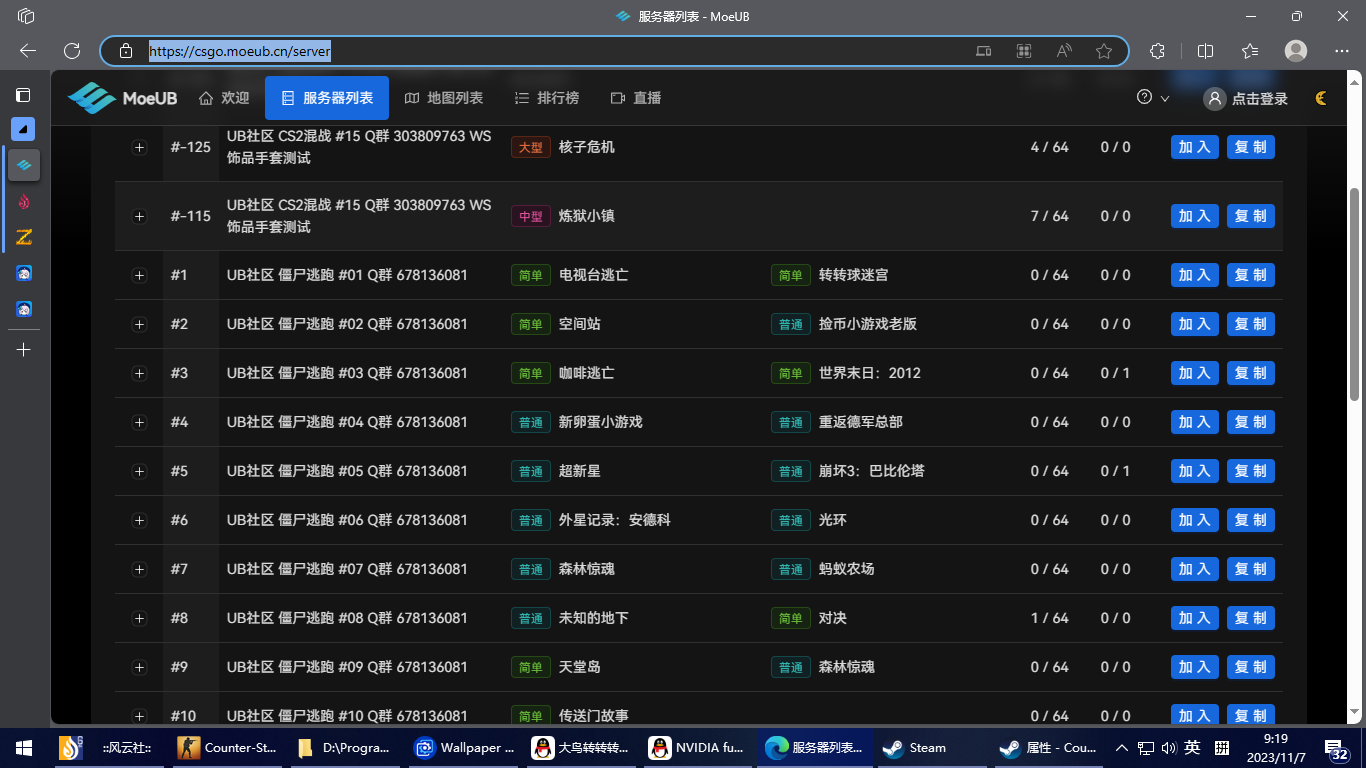This screenshot has height=768, width=1366.
Task: Open the read aloud icon in address bar
Action: coord(1064,51)
